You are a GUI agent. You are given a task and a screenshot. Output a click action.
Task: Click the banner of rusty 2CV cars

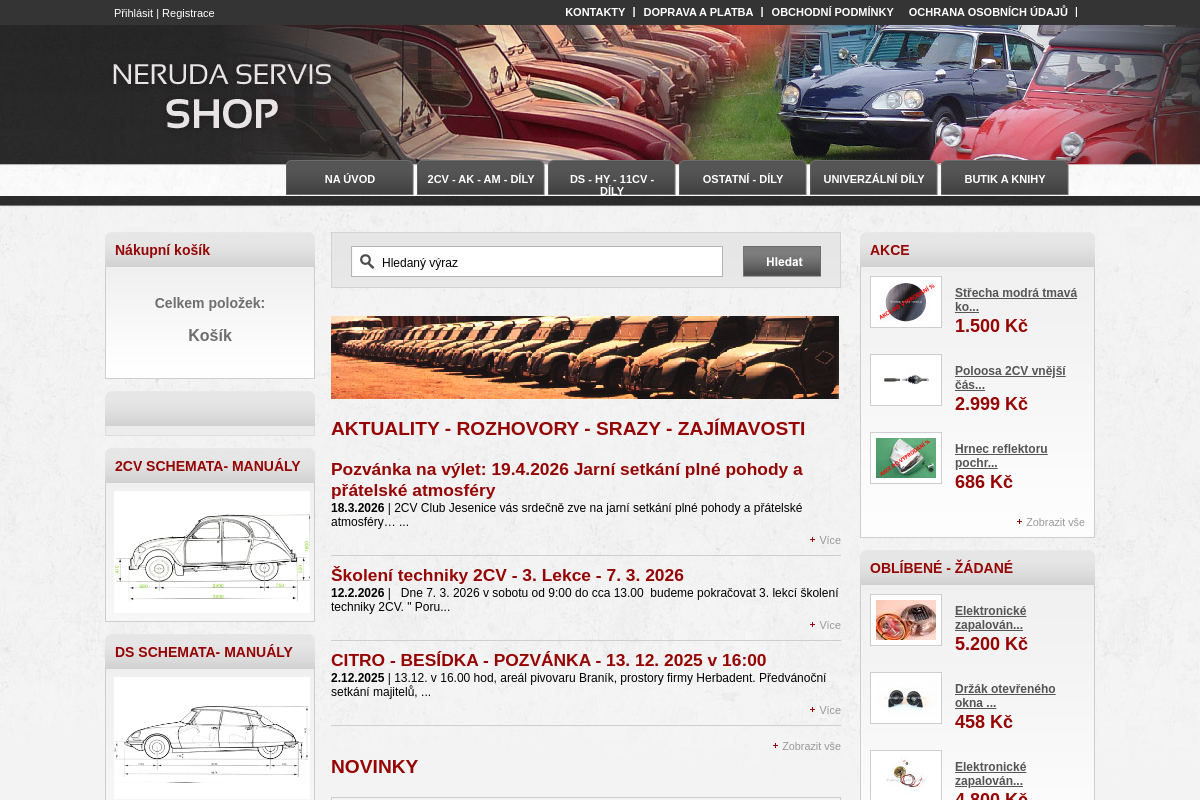[x=584, y=357]
